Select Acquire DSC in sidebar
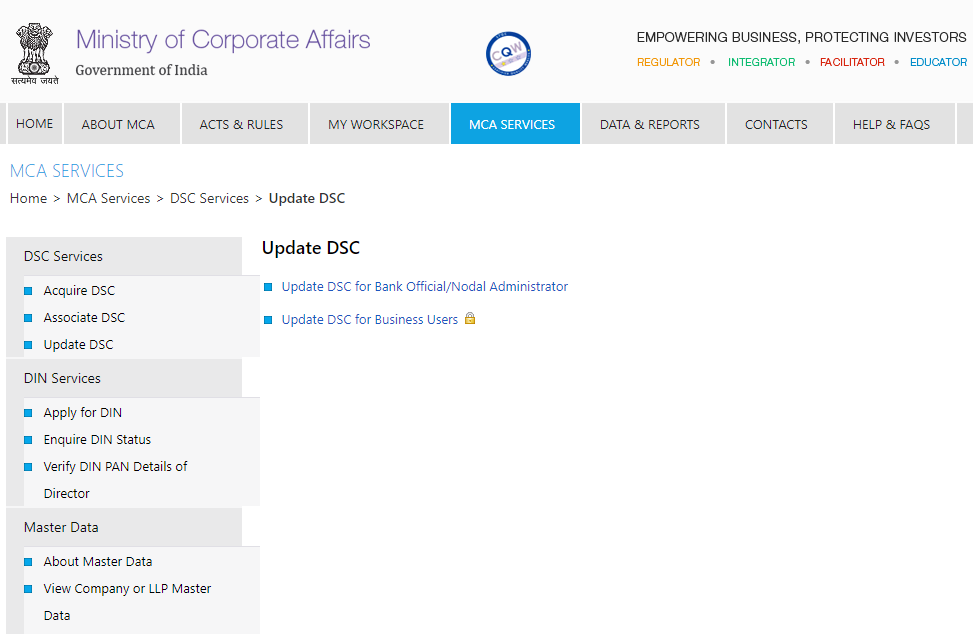The height and width of the screenshot is (634, 973). (79, 291)
